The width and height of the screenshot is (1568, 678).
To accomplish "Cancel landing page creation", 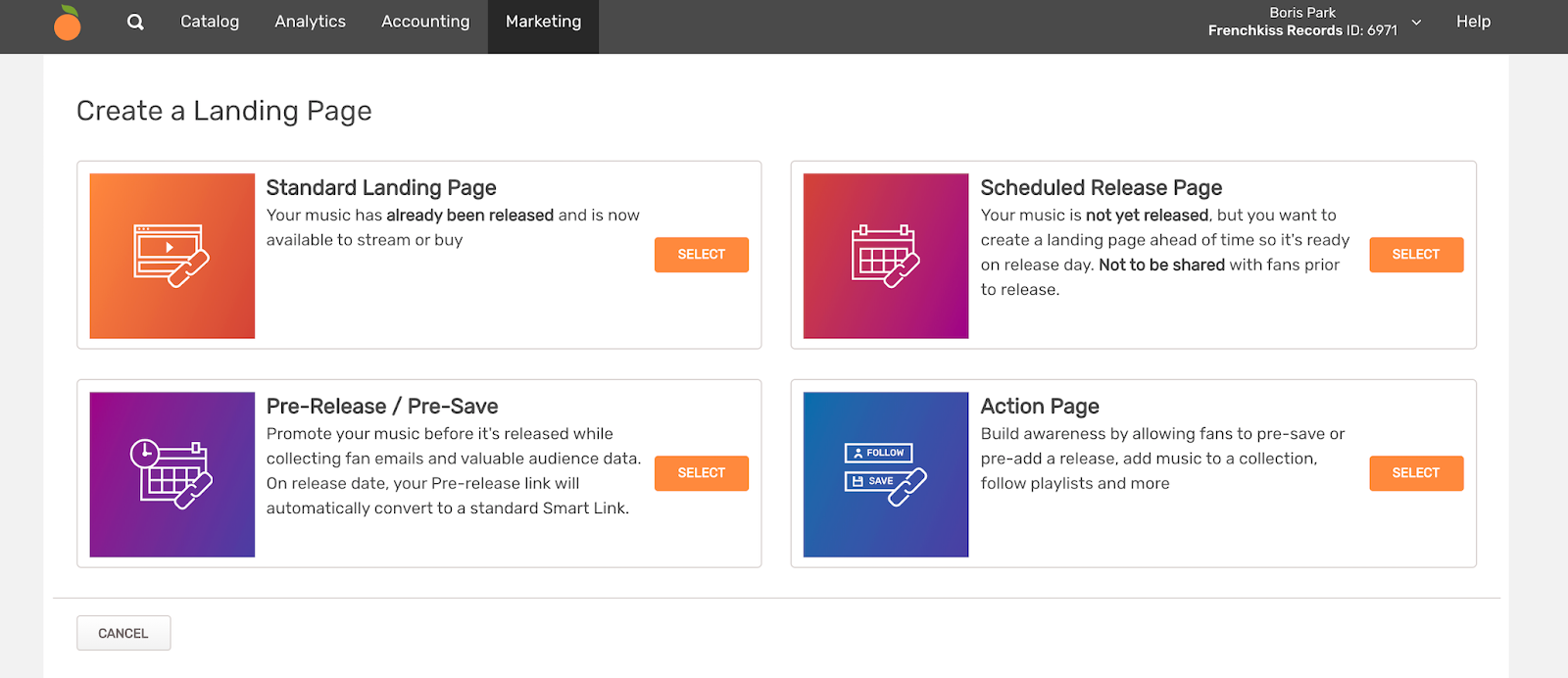I will point(123,633).
